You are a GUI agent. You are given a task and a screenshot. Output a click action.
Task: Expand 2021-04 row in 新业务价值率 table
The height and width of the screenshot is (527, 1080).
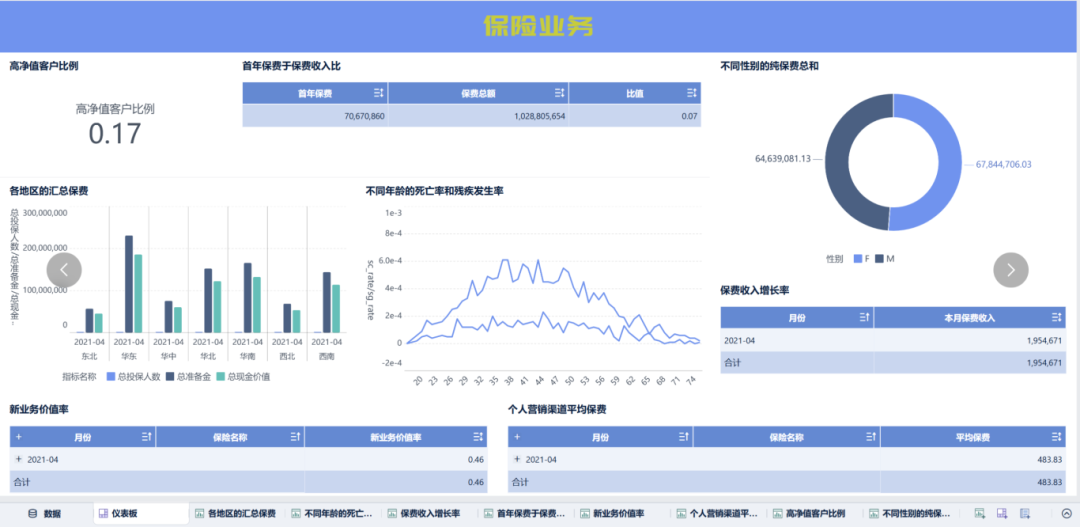pos(18,459)
